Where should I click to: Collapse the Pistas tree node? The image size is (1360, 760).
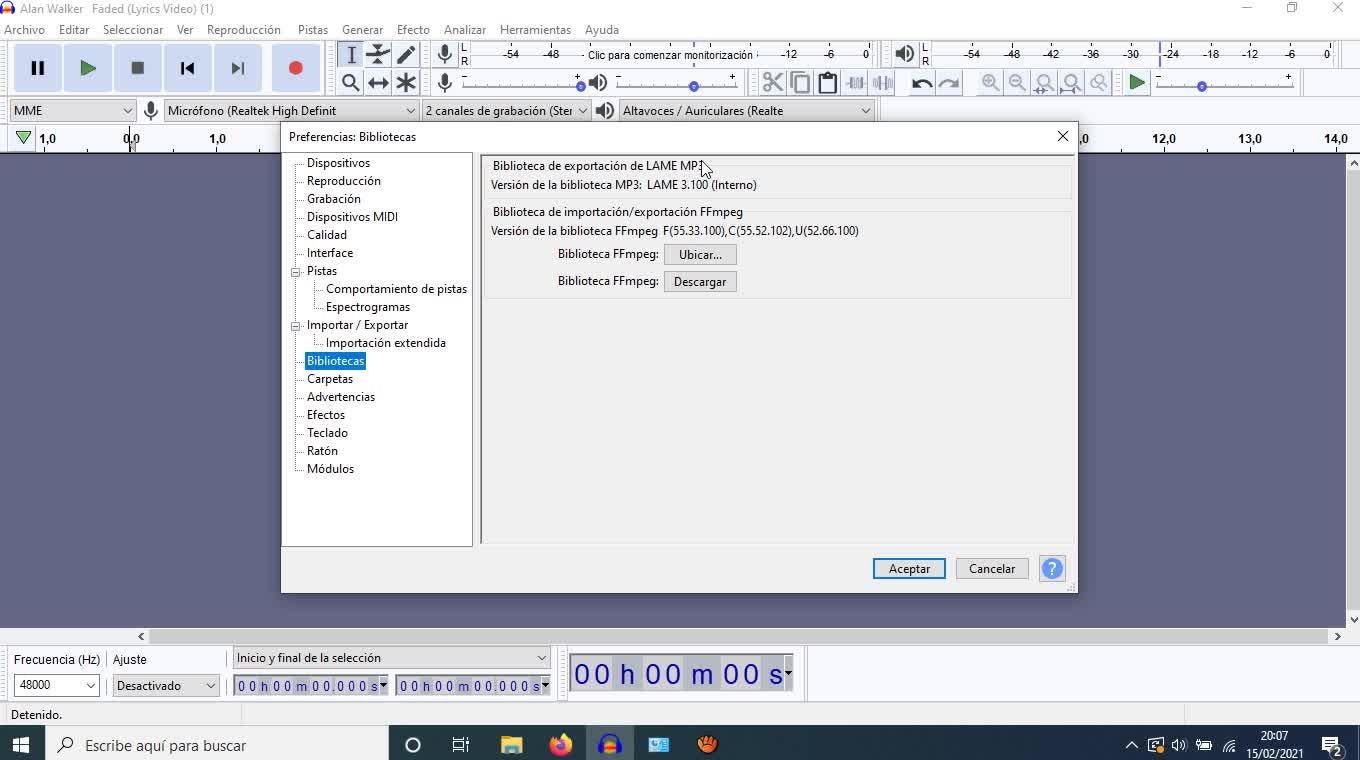(x=296, y=271)
